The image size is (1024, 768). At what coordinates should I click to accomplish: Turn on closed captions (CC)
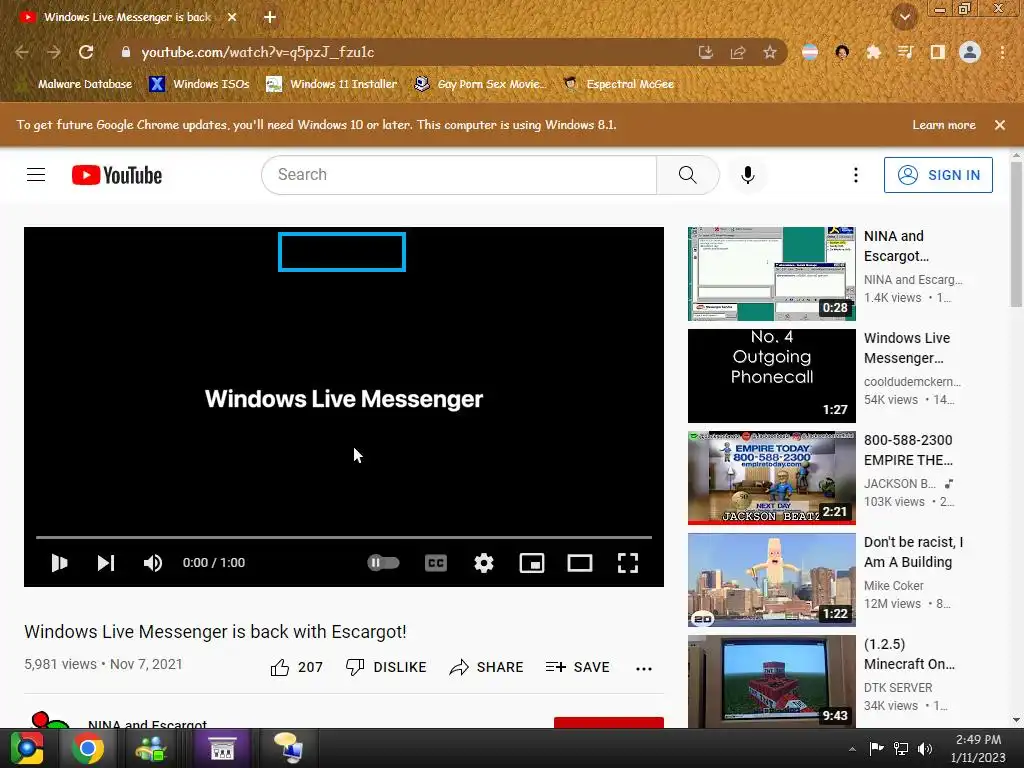tap(436, 563)
